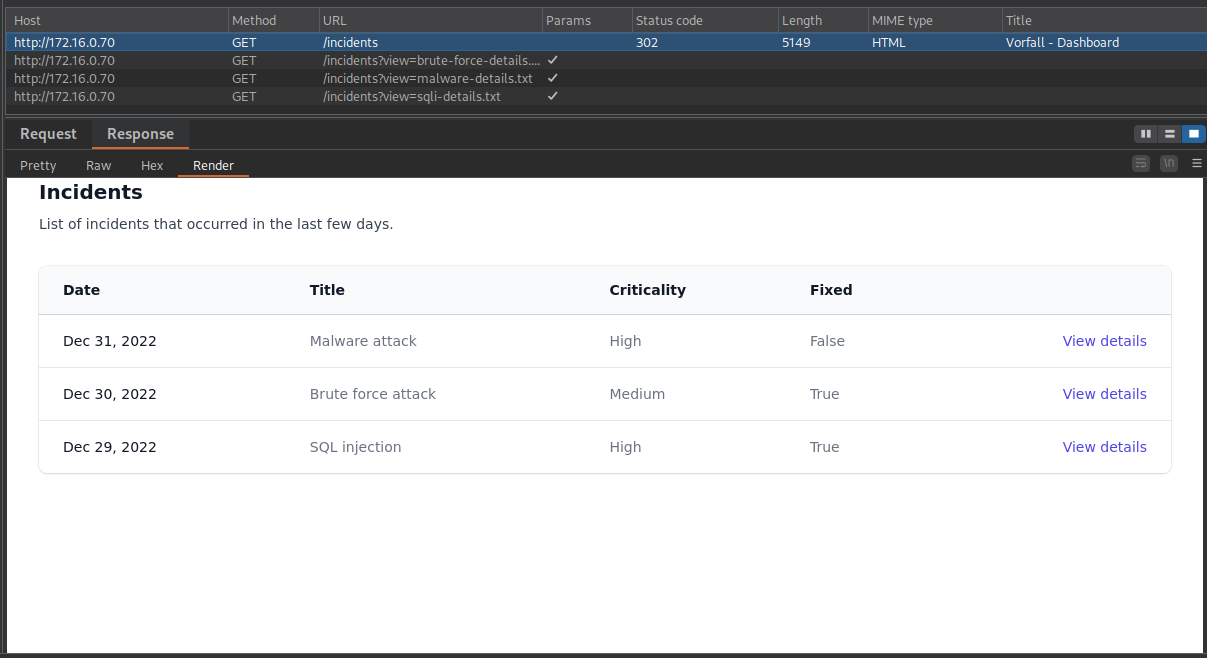Open View details for Malware attack

point(1104,341)
